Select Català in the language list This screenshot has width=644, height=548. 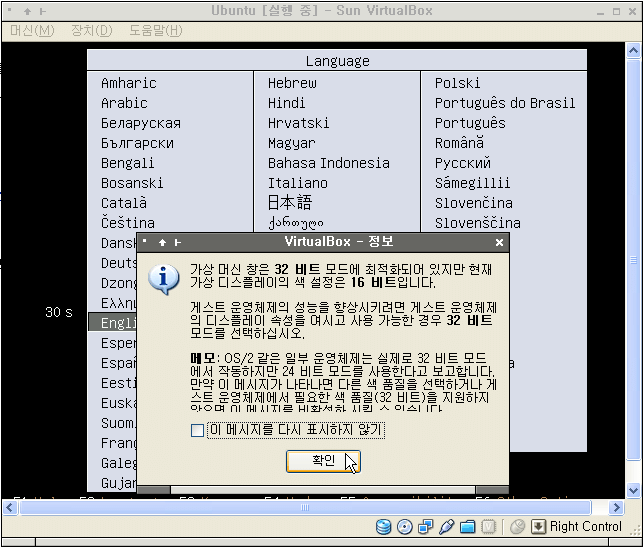pyautogui.click(x=124, y=203)
